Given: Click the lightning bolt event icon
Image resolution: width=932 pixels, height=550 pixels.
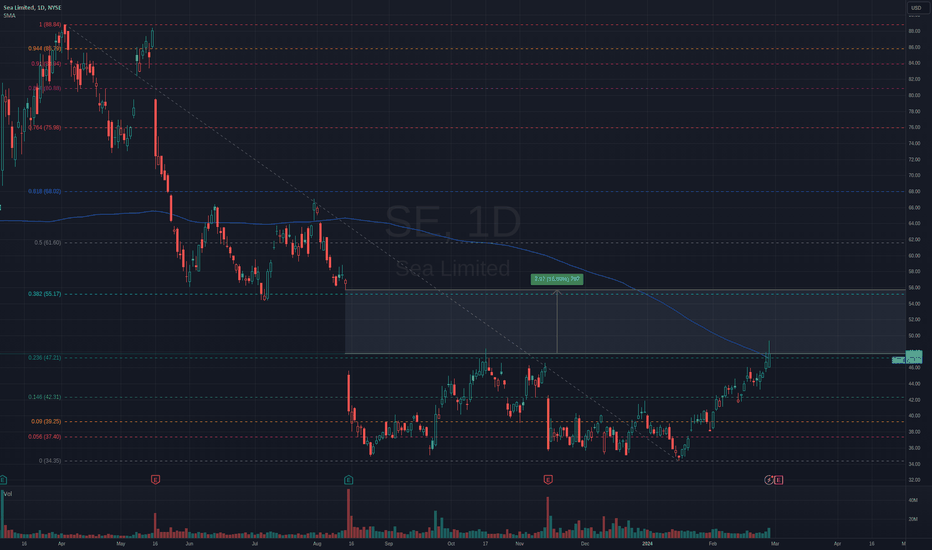Looking at the screenshot, I should click(x=769, y=479).
